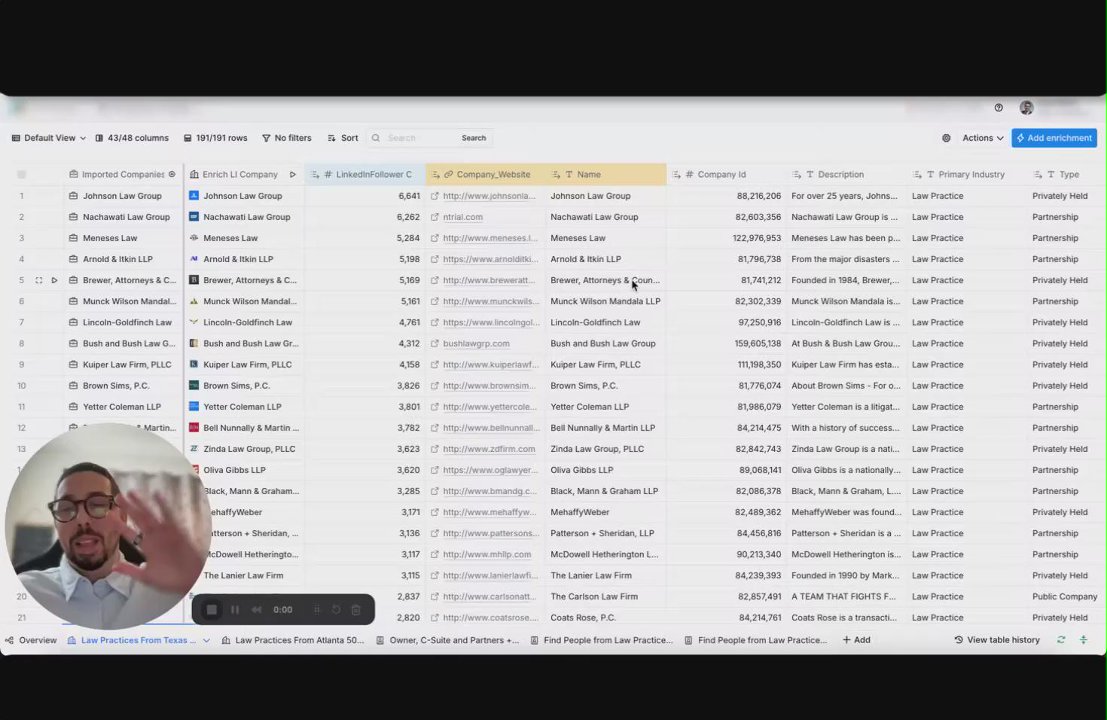This screenshot has height=720, width=1107.
Task: Open the Primary Industry column header menu
Action: (967, 174)
